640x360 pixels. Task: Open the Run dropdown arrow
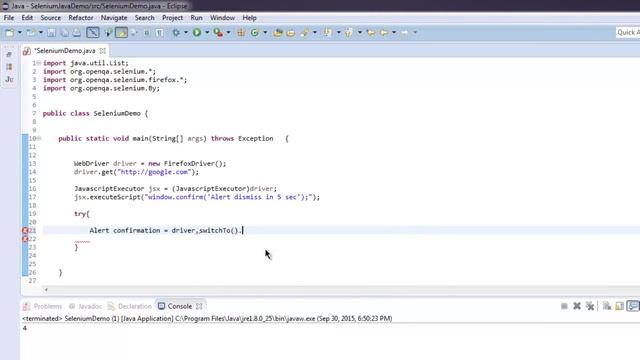(x=207, y=32)
